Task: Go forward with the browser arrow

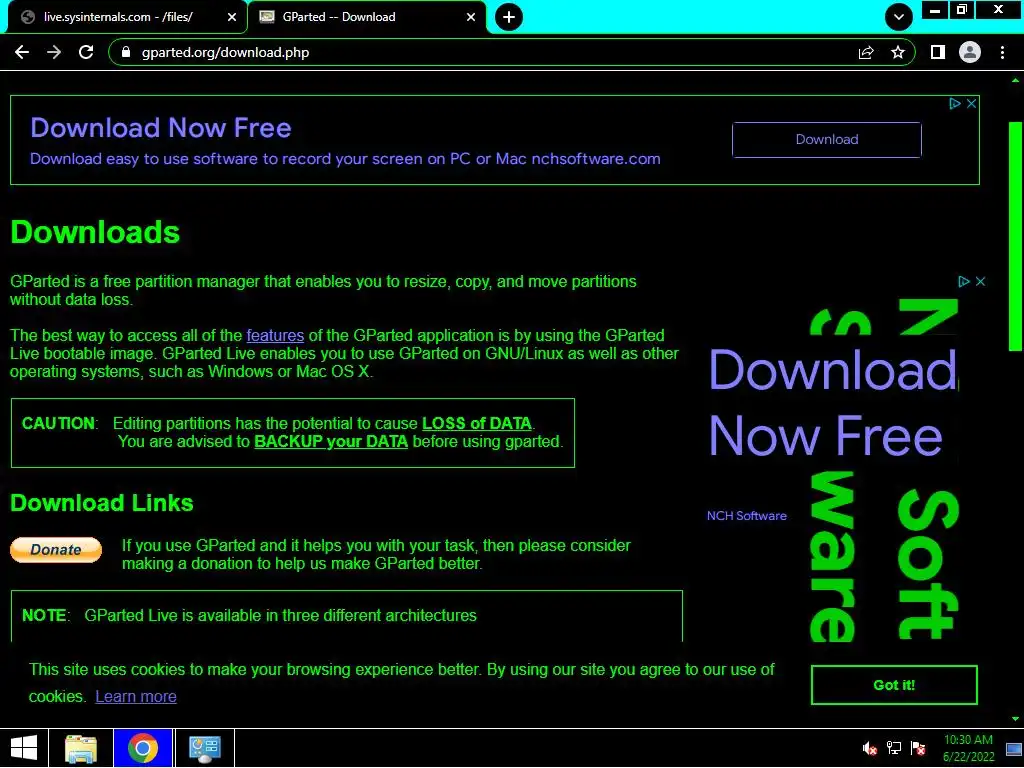Action: (x=54, y=52)
